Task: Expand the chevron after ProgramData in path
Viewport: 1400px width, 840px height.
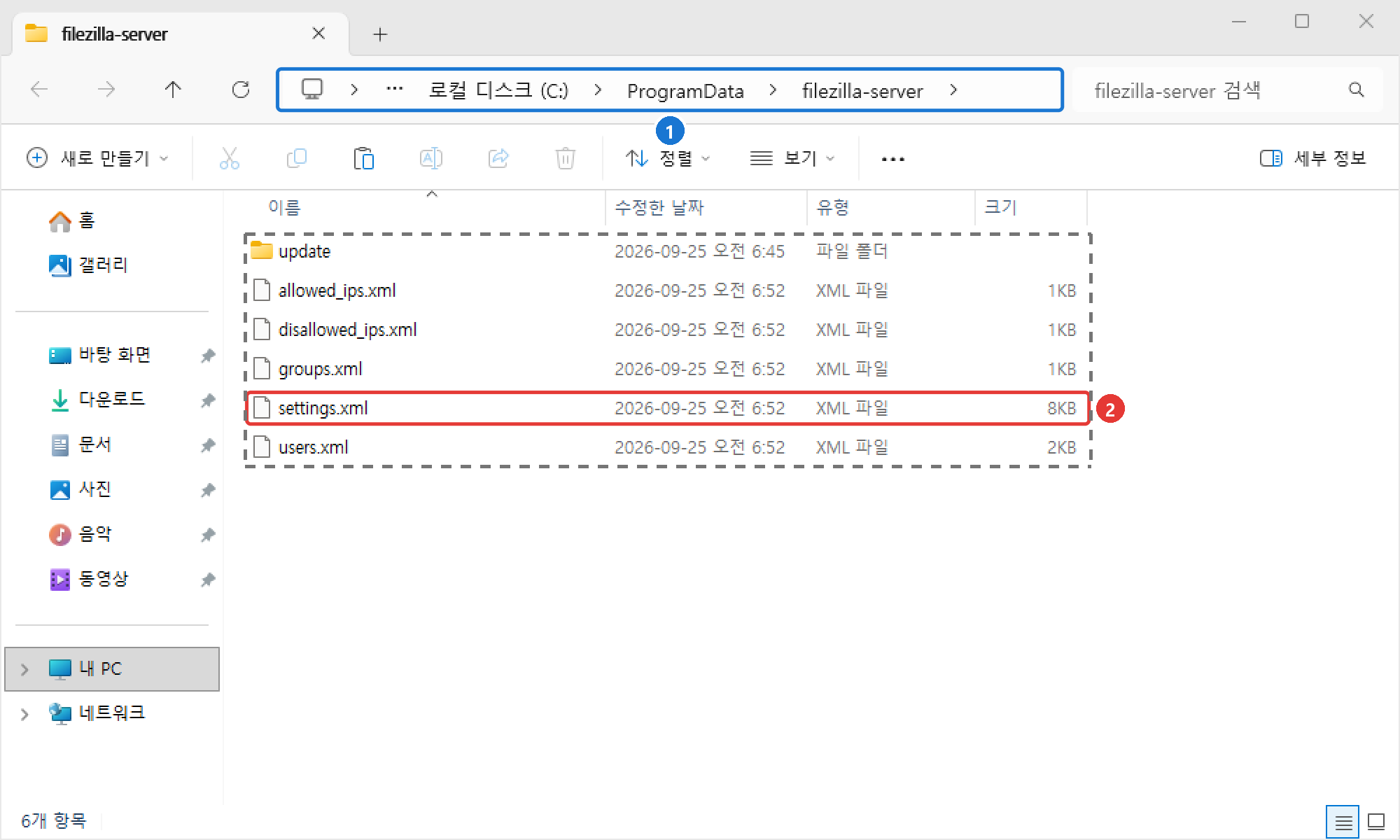Action: tap(772, 90)
